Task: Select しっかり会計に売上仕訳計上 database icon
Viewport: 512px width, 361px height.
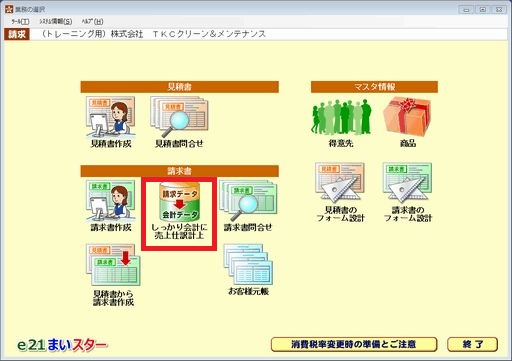Action: (179, 202)
